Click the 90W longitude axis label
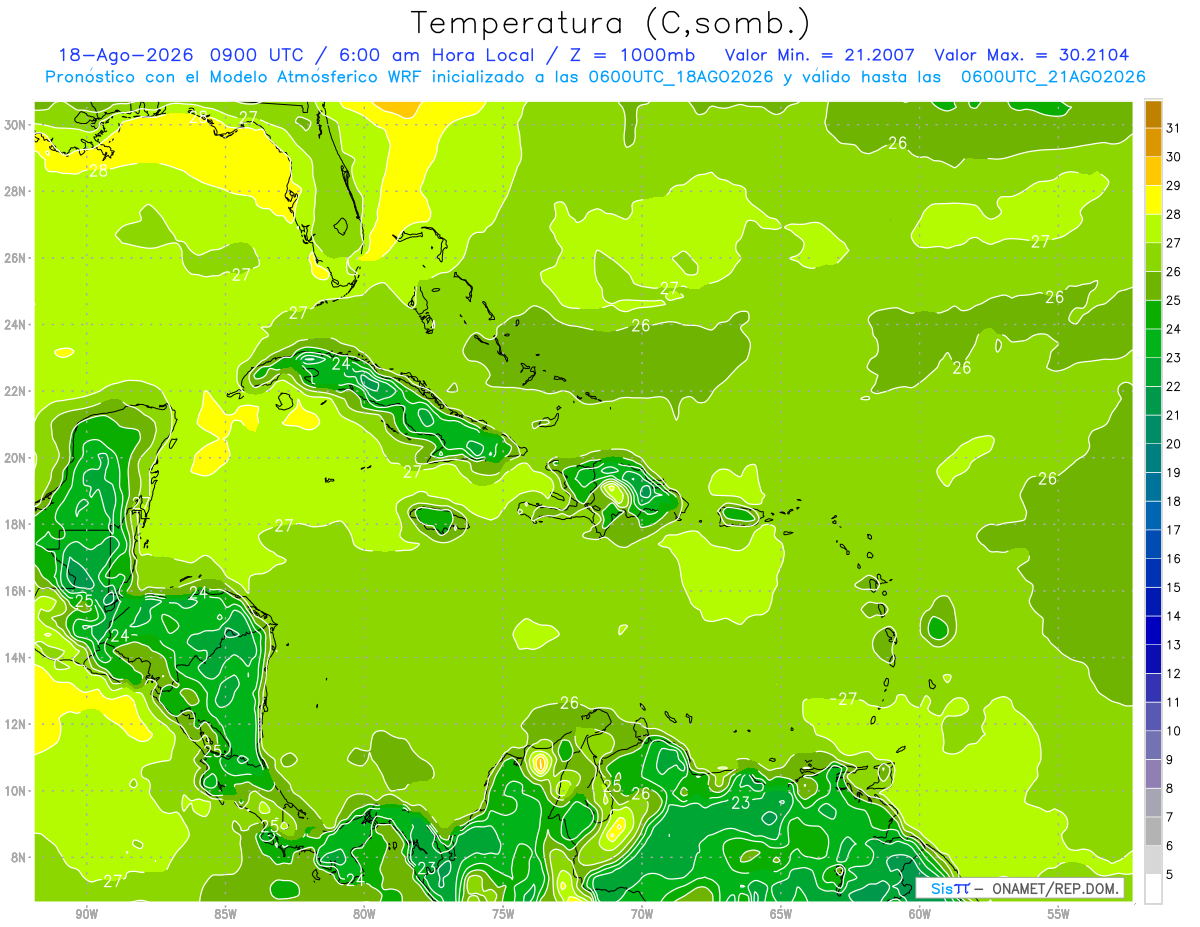 86,915
